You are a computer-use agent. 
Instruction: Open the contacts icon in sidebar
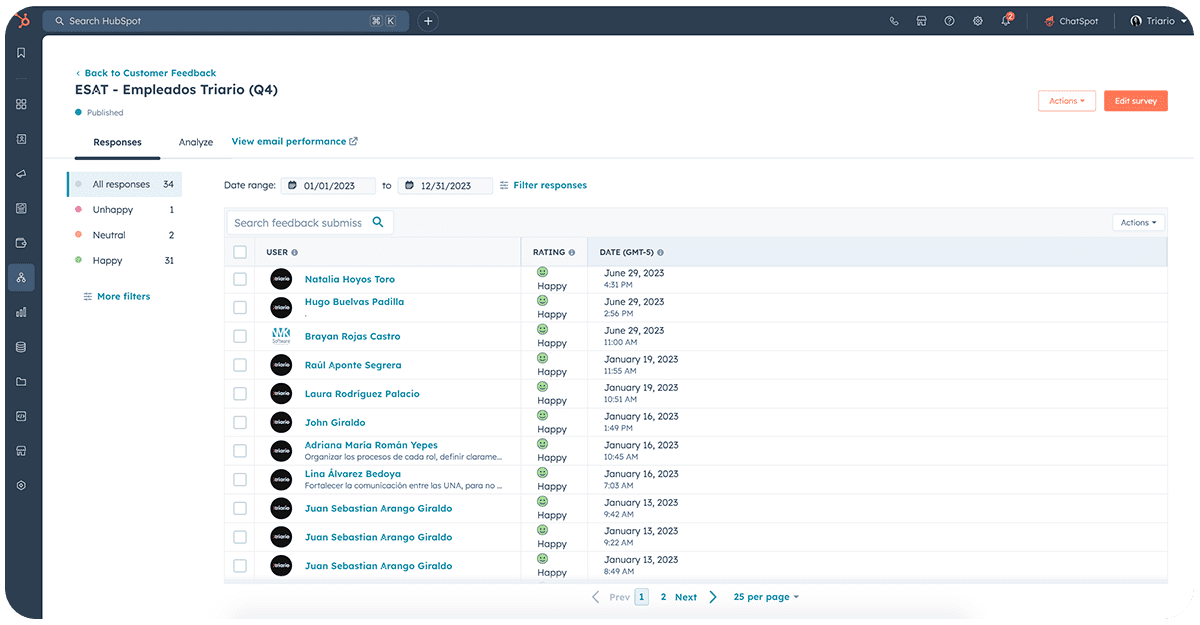pos(22,139)
